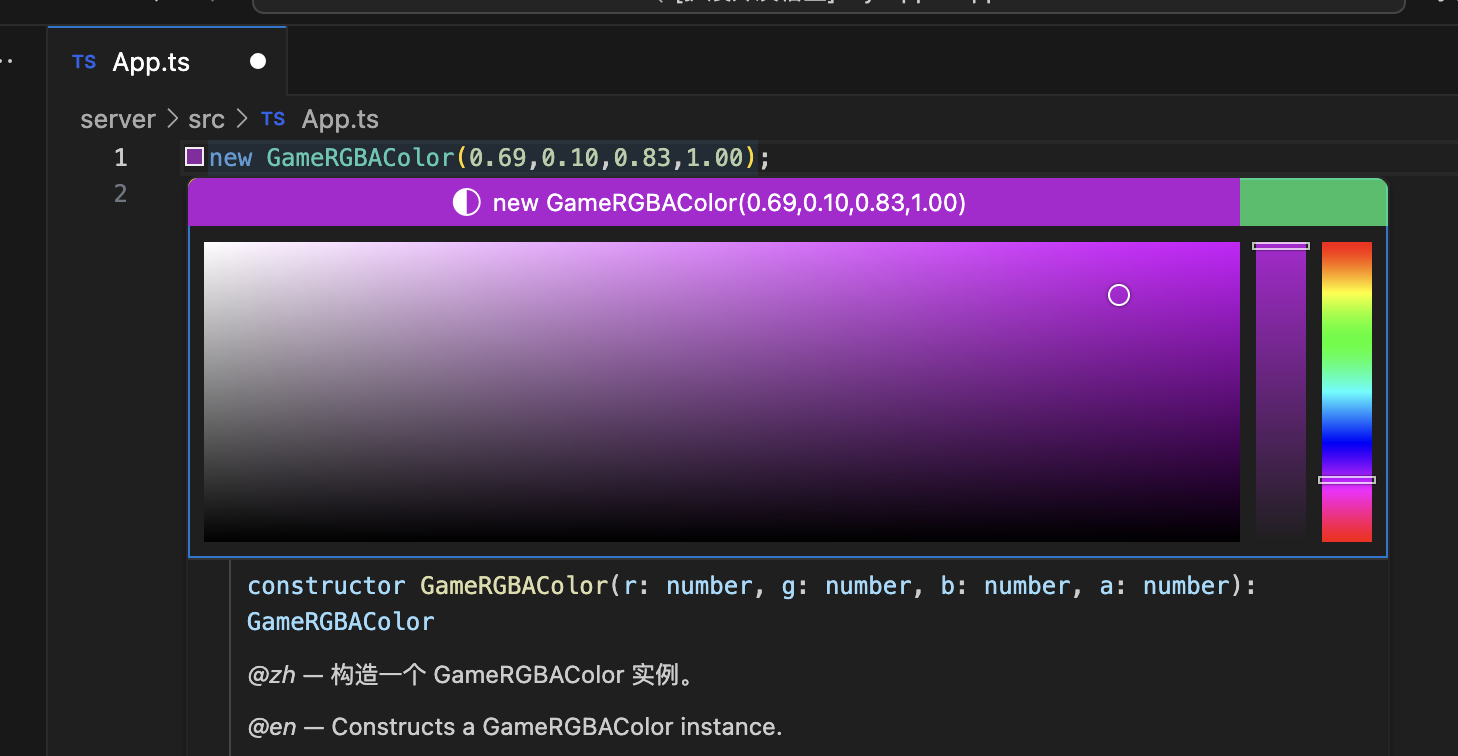1458x756 pixels.
Task: Select the App.ts editor tab
Action: point(151,62)
